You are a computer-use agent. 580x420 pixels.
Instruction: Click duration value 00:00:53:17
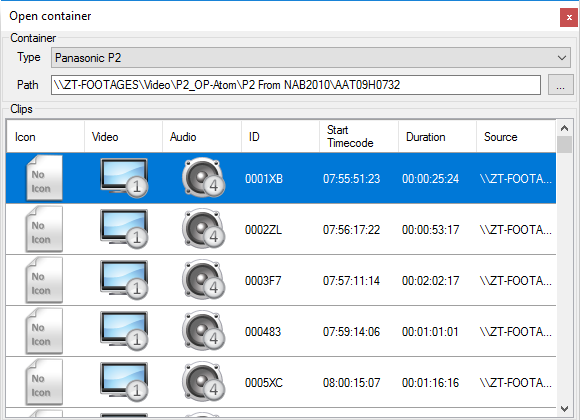pyautogui.click(x=431, y=230)
